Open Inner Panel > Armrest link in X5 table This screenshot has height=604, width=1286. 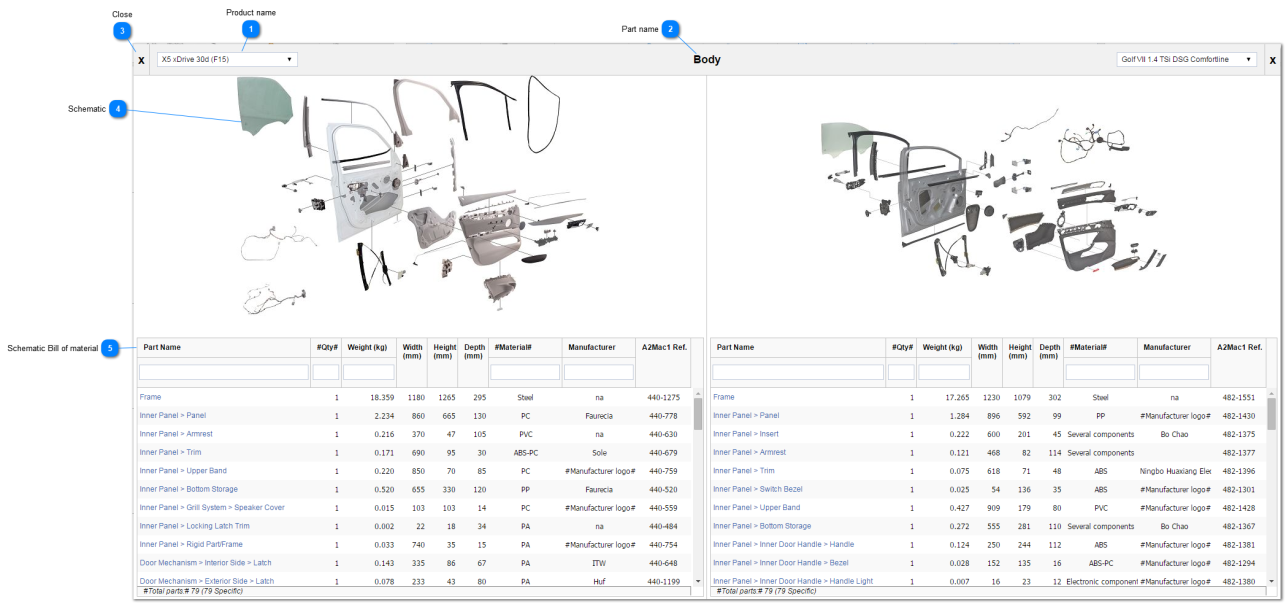176,434
